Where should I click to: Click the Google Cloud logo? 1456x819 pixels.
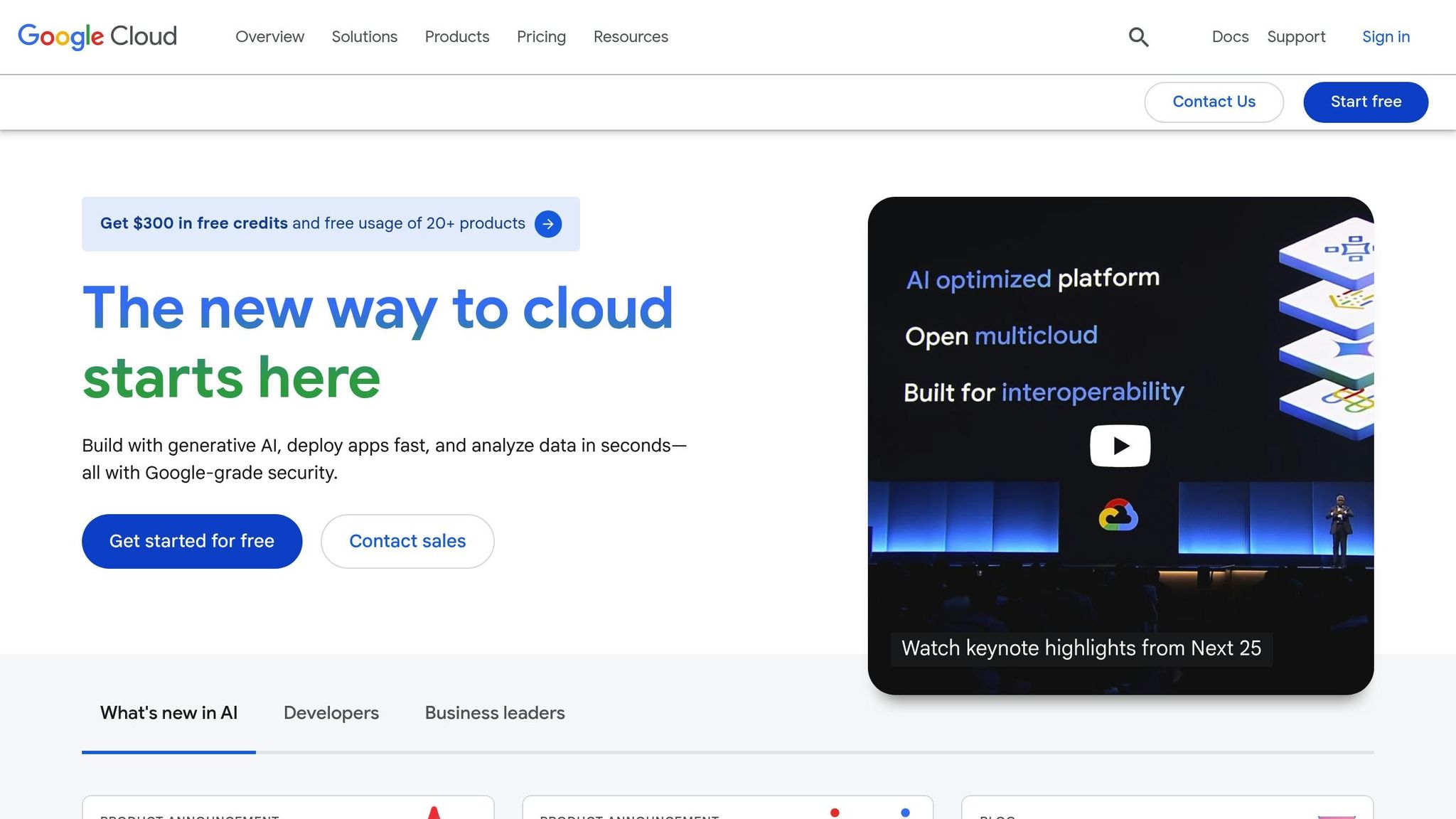click(x=97, y=36)
